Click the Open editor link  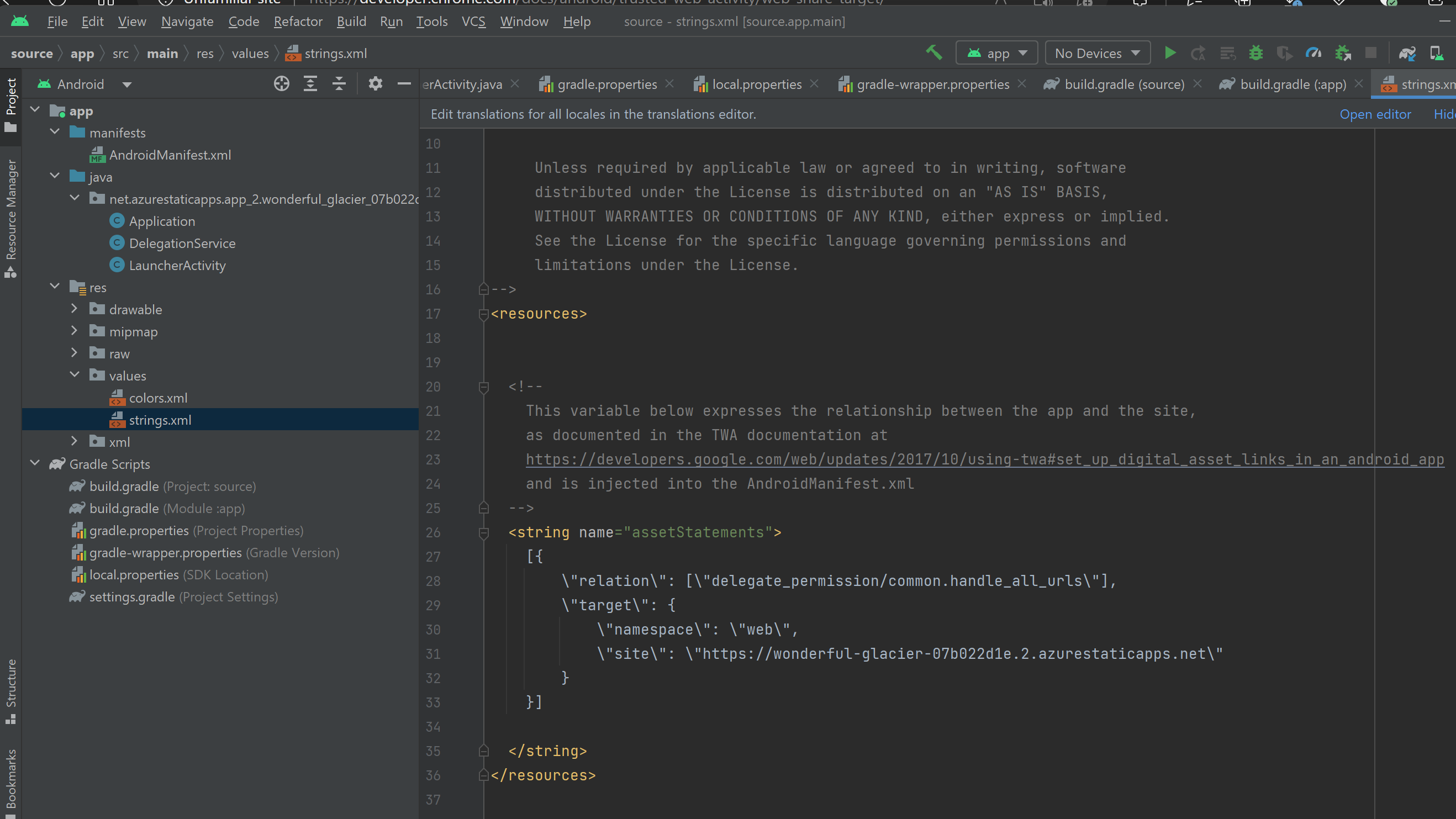(1375, 114)
